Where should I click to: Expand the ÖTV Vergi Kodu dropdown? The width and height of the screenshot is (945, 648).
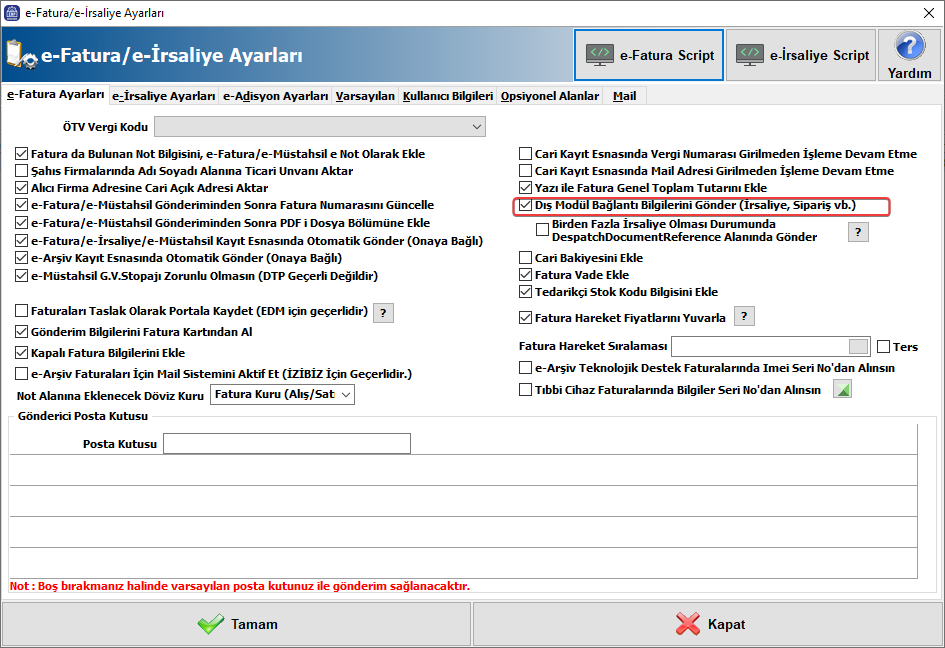(476, 127)
